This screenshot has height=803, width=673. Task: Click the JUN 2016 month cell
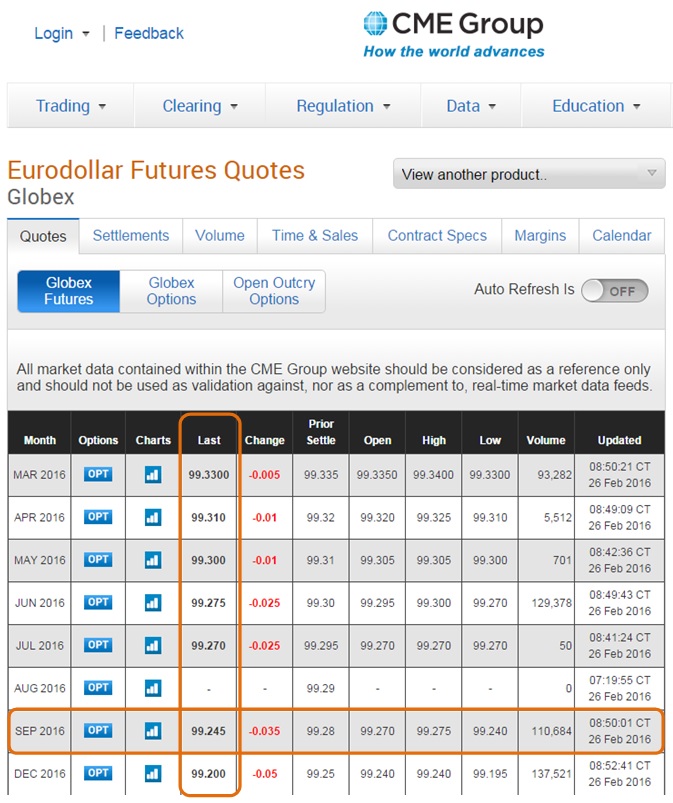pyautogui.click(x=39, y=603)
